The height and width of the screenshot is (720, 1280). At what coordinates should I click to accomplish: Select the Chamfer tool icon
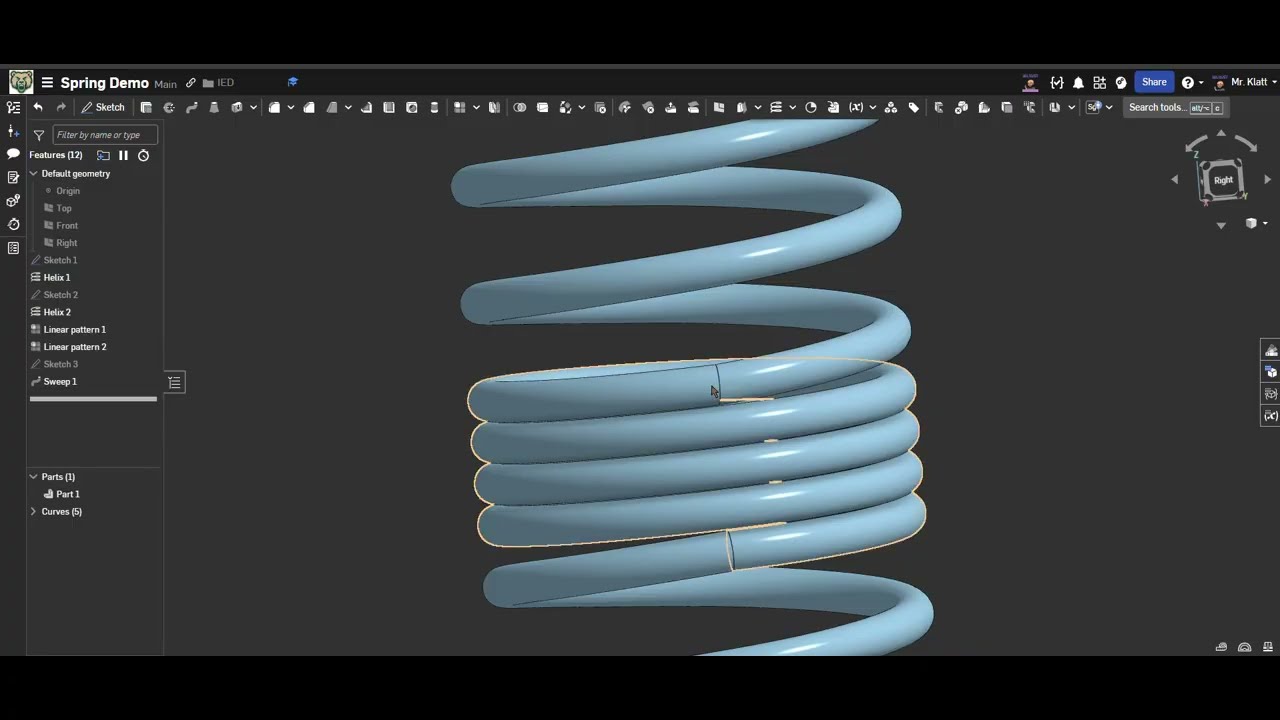309,107
